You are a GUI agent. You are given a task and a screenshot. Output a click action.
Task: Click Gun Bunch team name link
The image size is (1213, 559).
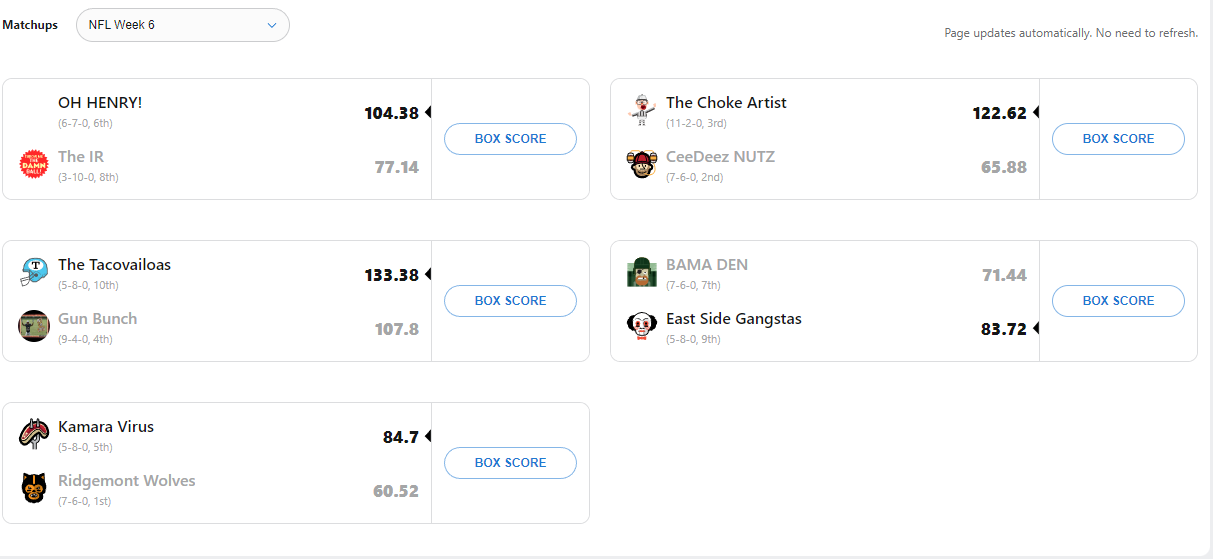(98, 319)
